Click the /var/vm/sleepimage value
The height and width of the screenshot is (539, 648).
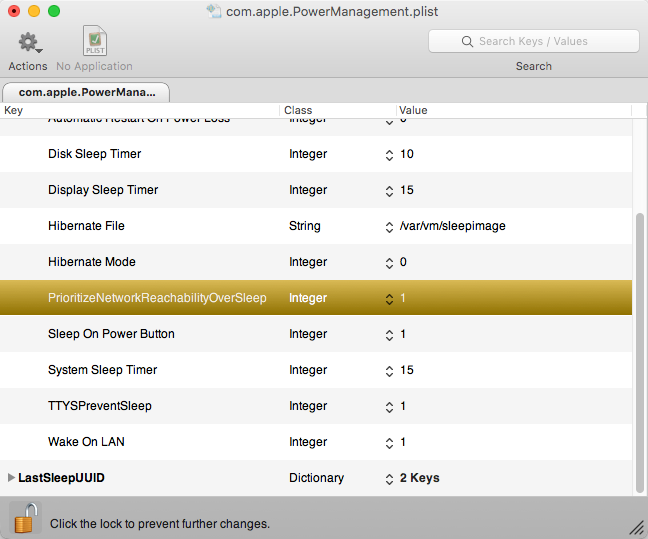click(453, 226)
